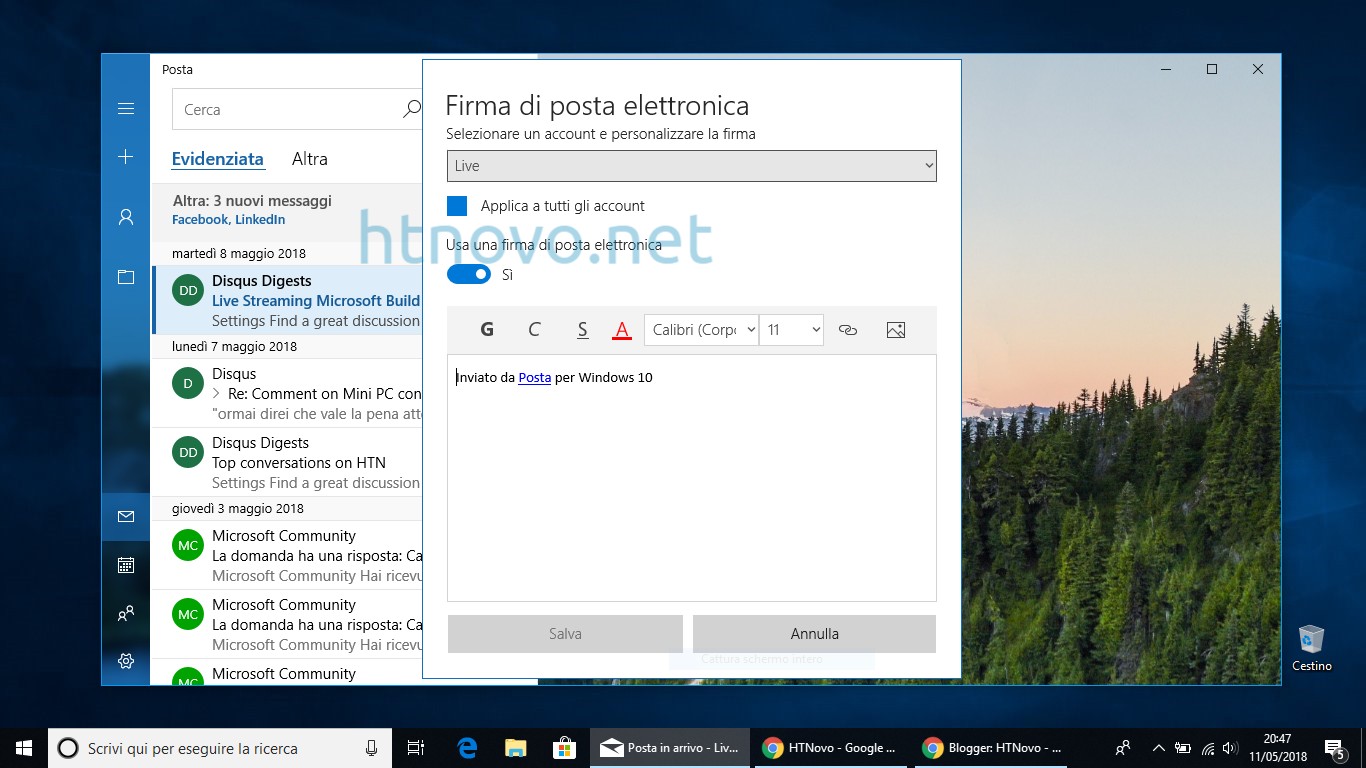
Task: Cancel changes with the Annulla button
Action: pos(814,633)
